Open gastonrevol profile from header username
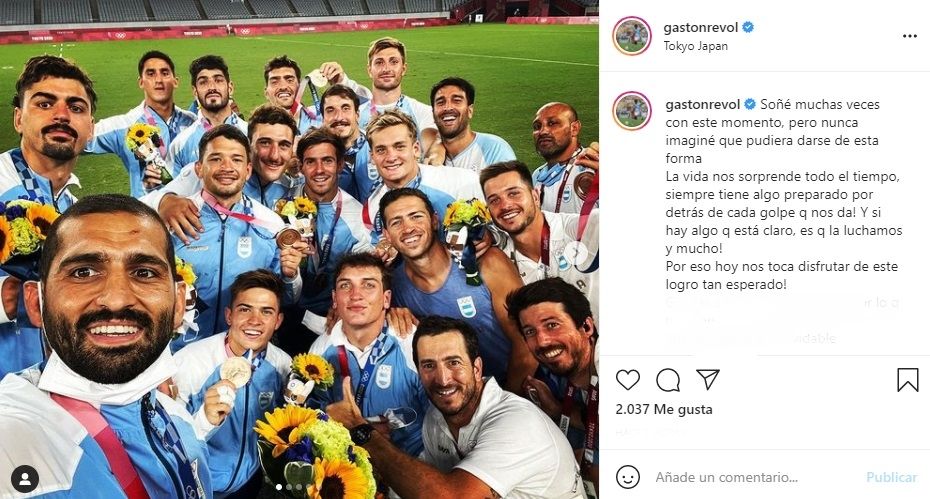930x499 pixels. 700,27
